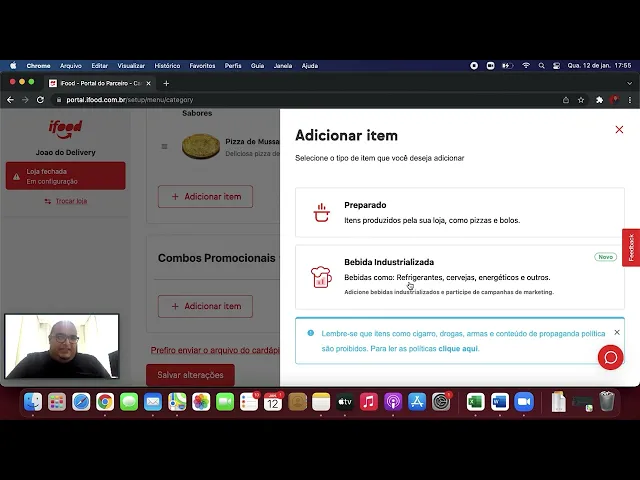Click the Loja fechada status banner
640x480 pixels.
65,176
